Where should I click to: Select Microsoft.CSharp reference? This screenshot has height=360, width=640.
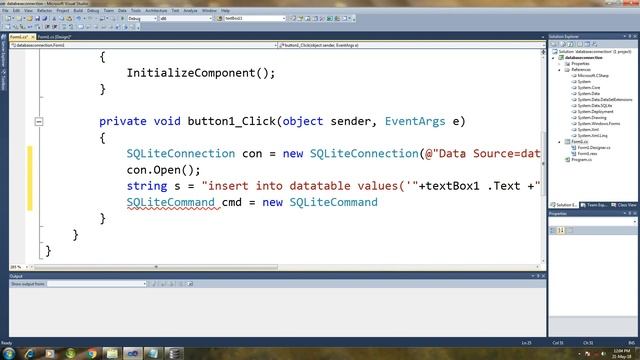[x=593, y=76]
